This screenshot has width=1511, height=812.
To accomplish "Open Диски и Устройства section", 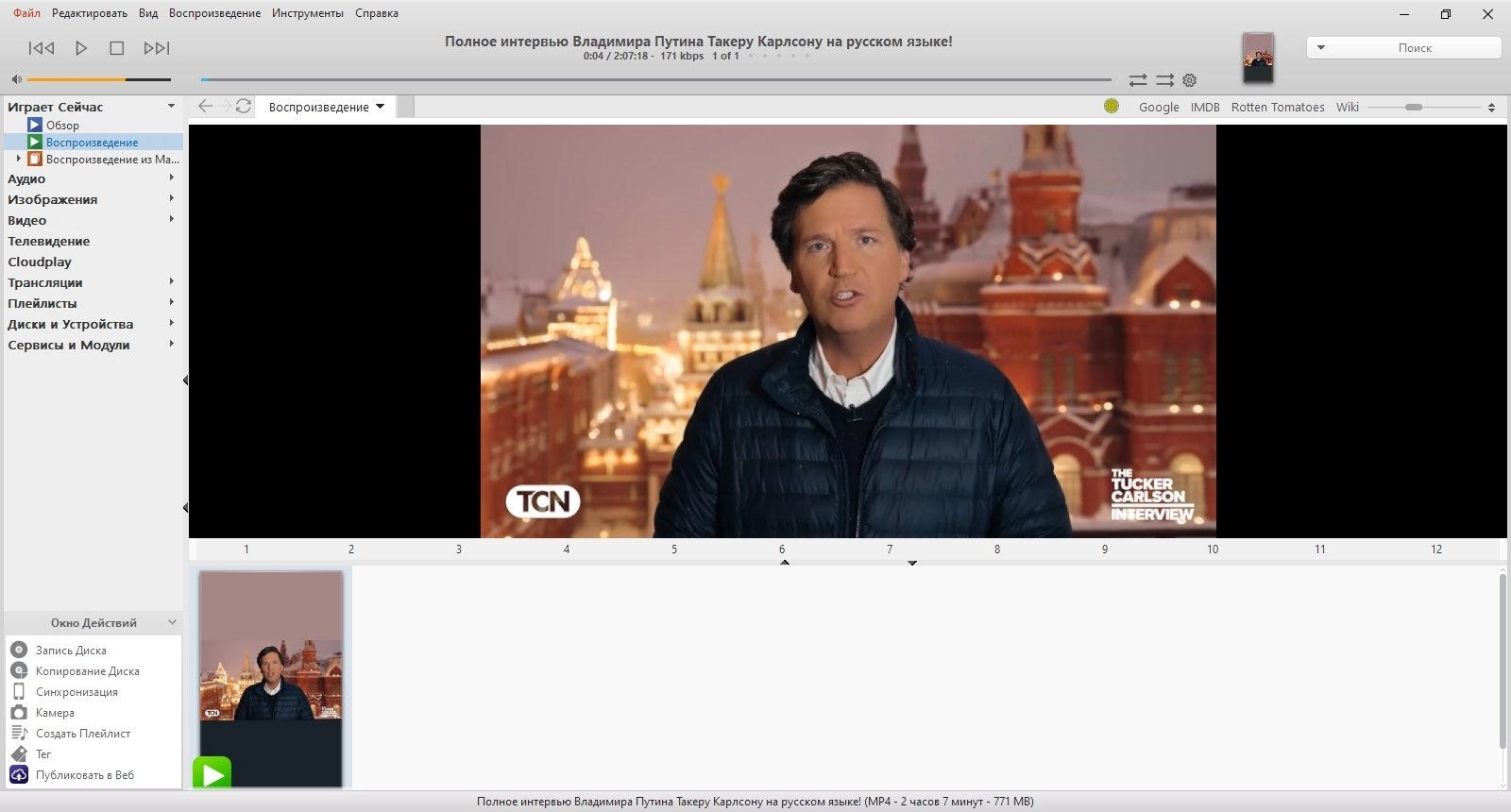I will [x=71, y=324].
